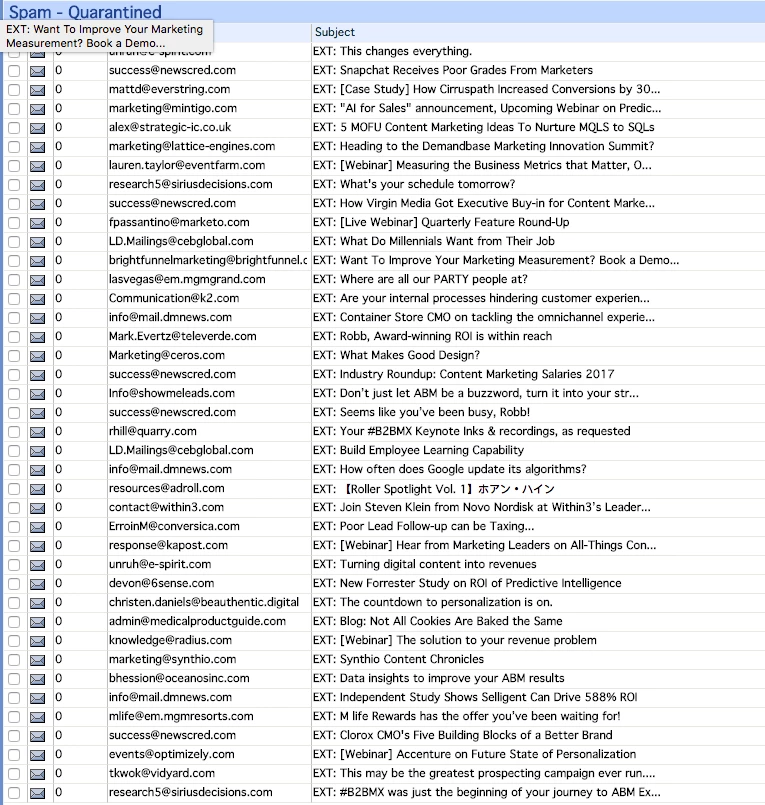Viewport: 765px width, 805px height.
Task: Check the alex@strategic-ic.co.uk message box
Action: [x=14, y=128]
